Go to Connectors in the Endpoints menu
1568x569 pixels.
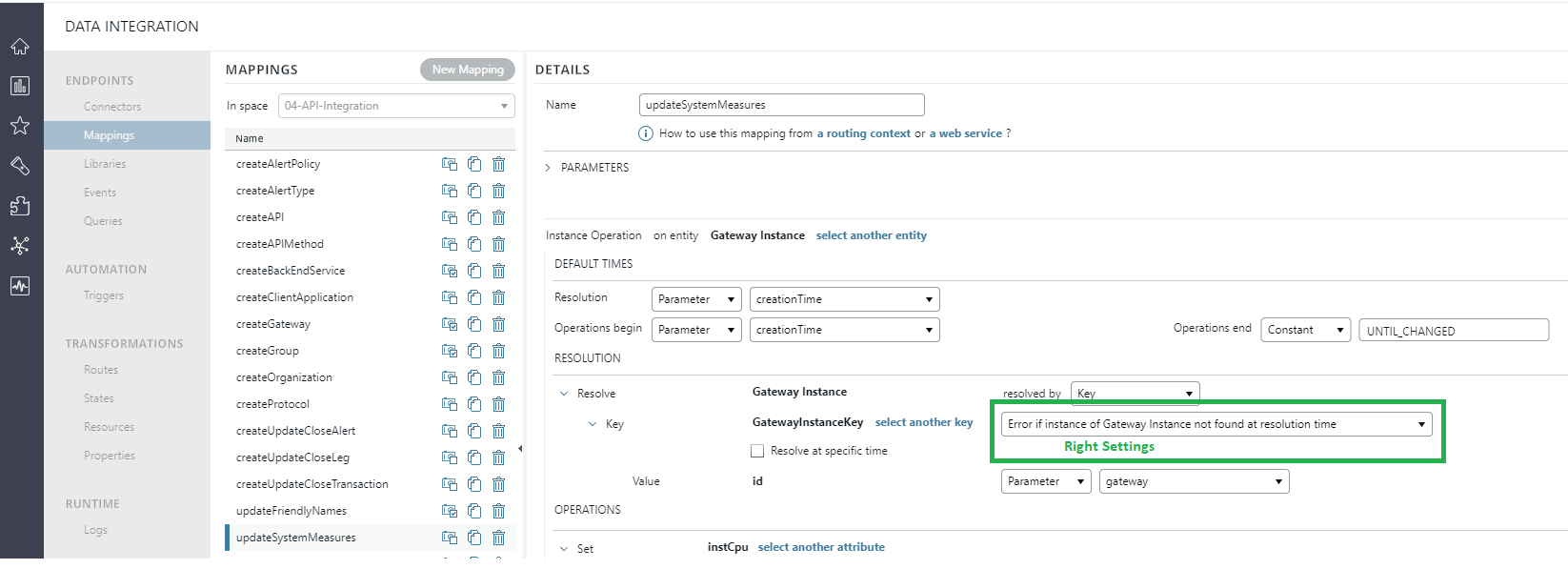click(112, 107)
